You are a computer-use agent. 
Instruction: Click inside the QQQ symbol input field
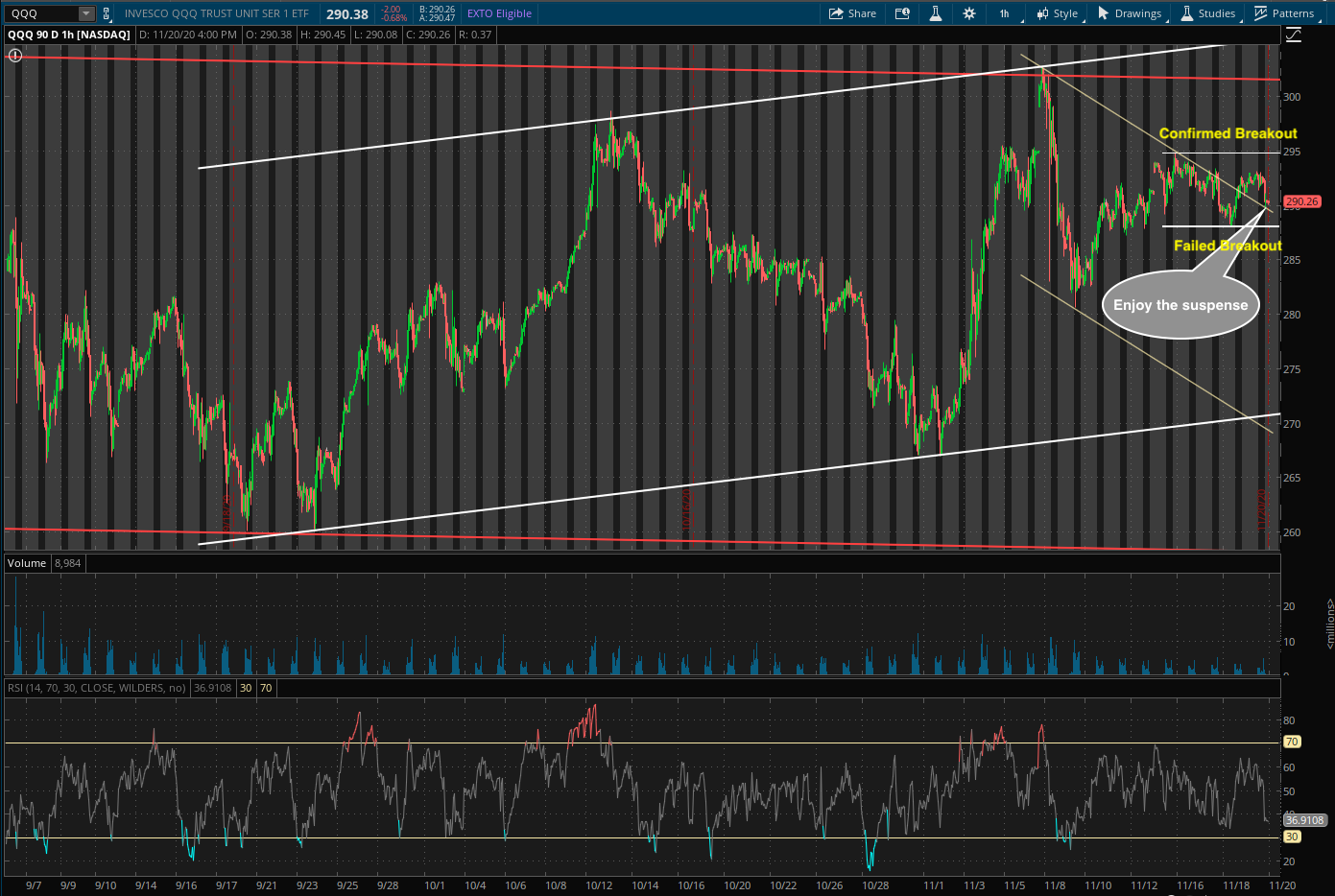coord(40,13)
